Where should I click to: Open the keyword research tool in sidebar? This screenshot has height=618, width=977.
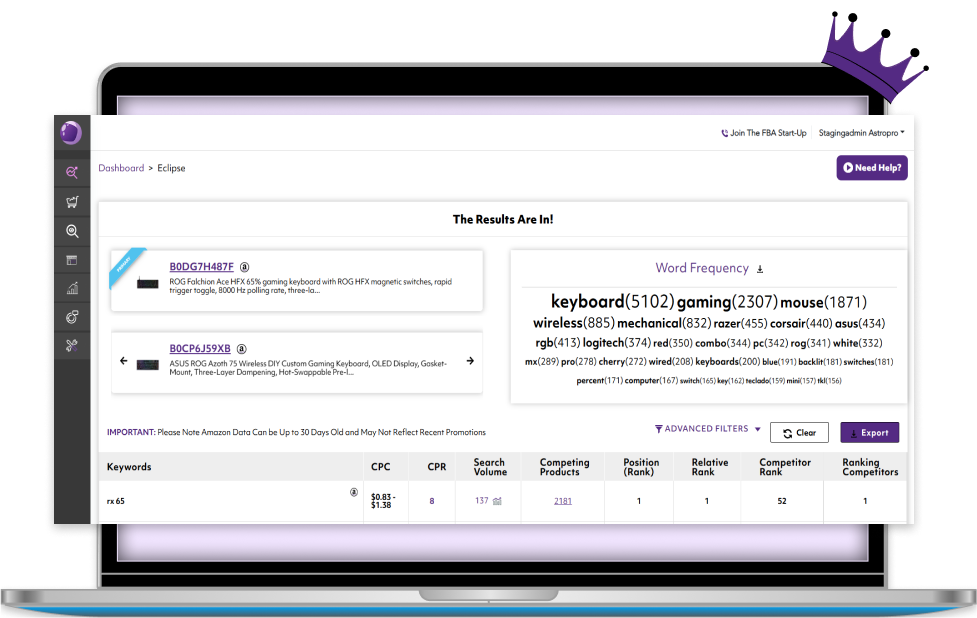[x=72, y=172]
